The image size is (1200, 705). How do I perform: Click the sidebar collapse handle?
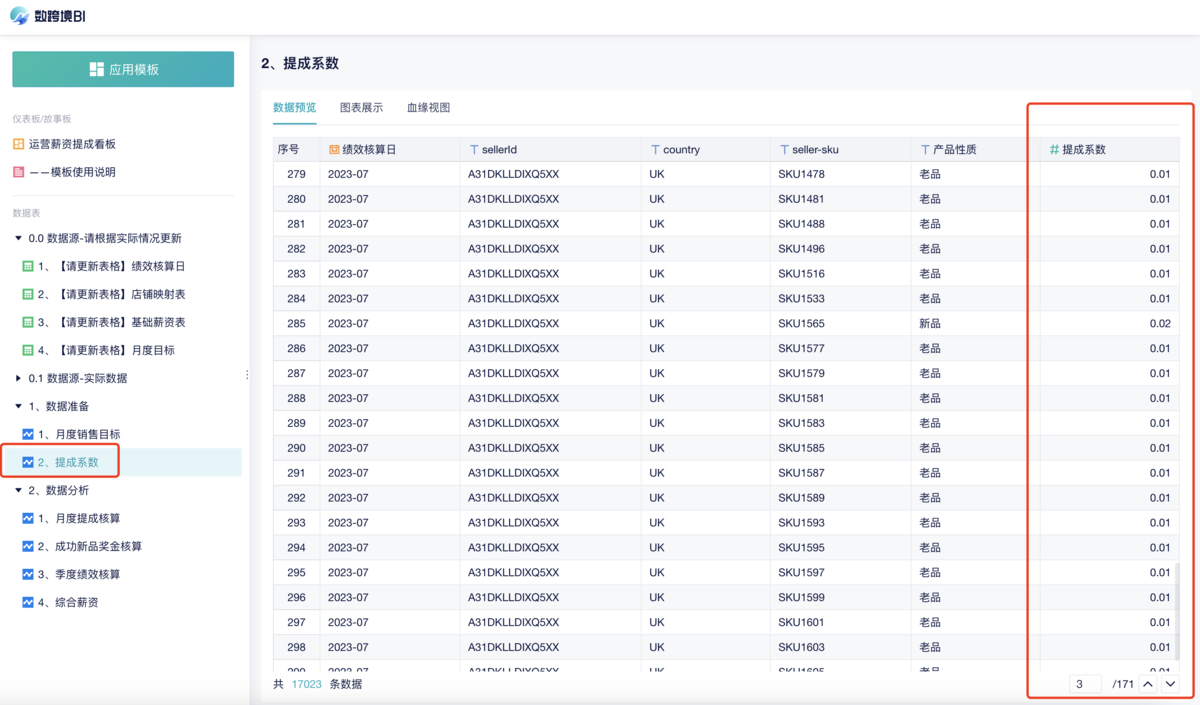click(x=247, y=375)
